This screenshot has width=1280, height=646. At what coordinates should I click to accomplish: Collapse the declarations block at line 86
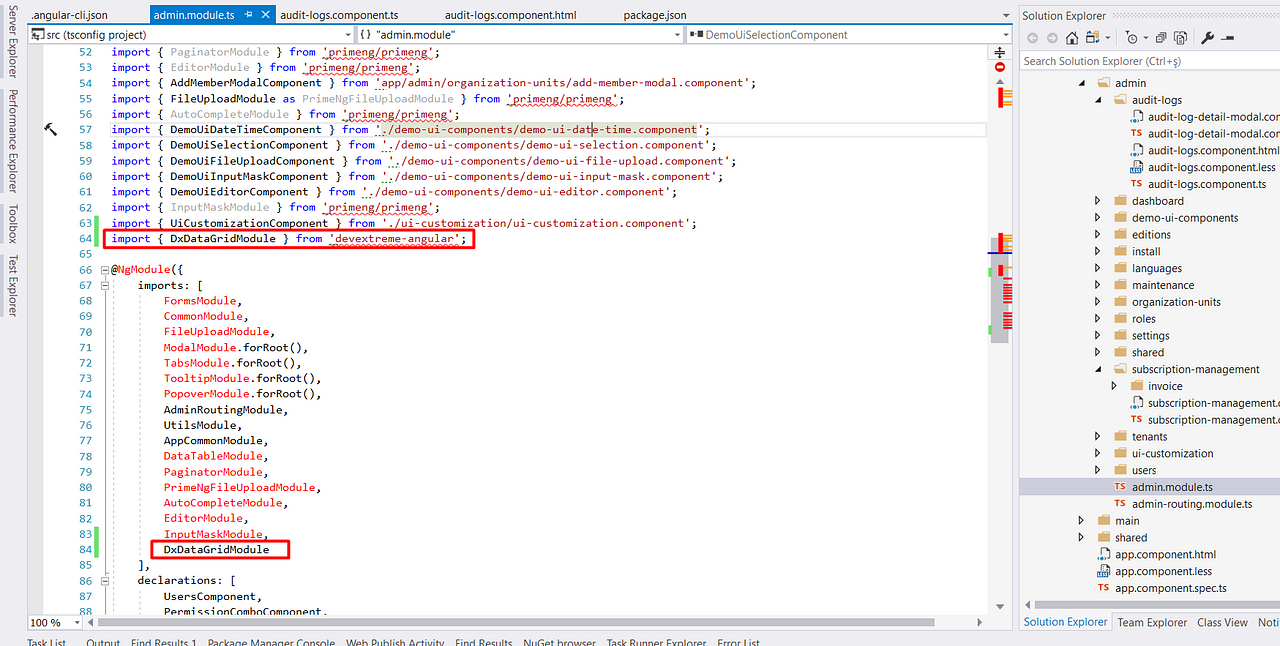click(x=103, y=580)
